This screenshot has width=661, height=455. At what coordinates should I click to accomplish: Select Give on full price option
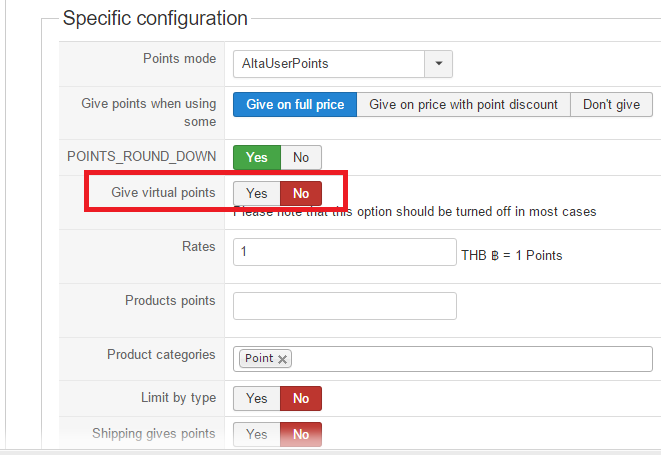tap(295, 104)
